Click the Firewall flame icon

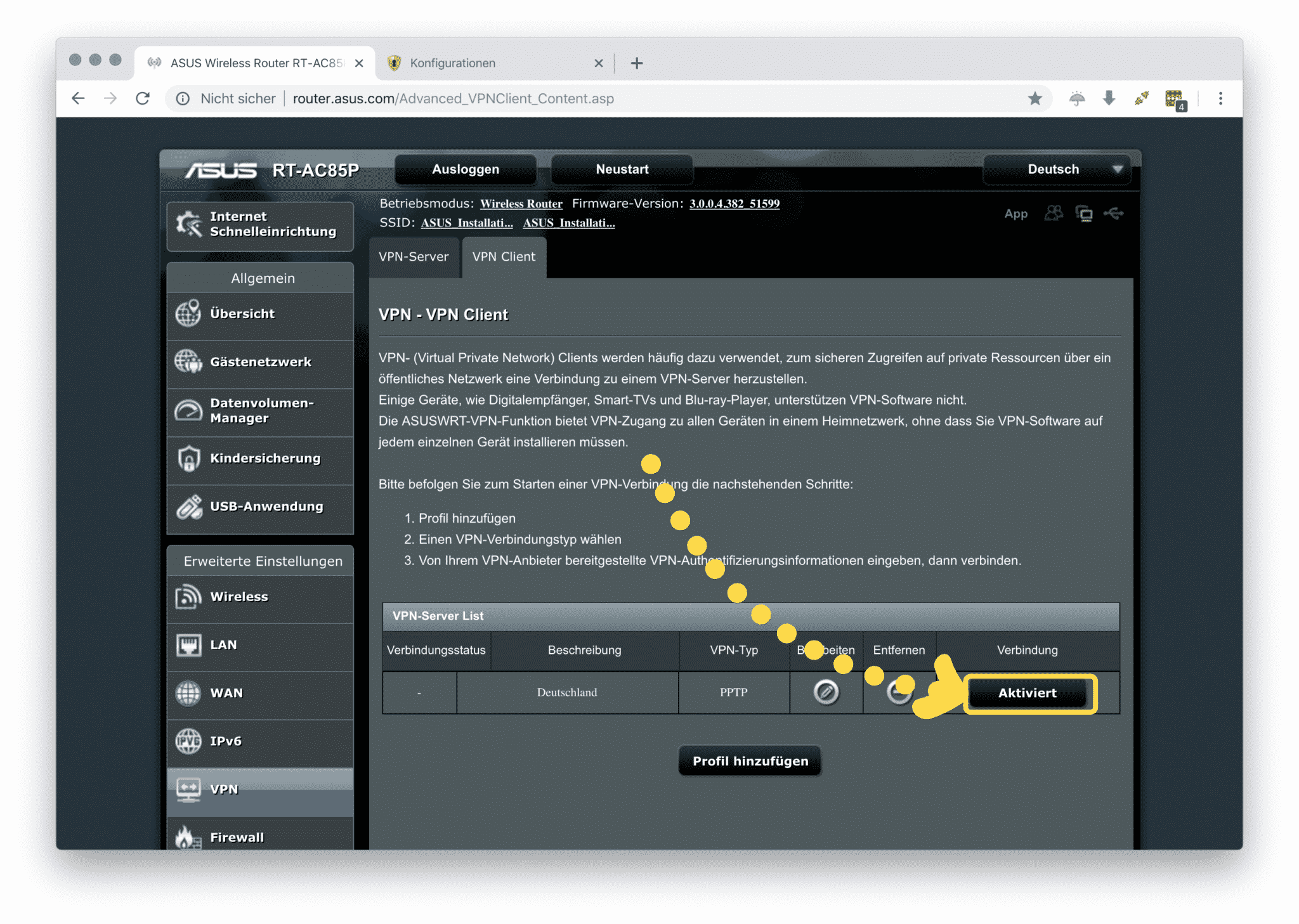pyautogui.click(x=188, y=836)
